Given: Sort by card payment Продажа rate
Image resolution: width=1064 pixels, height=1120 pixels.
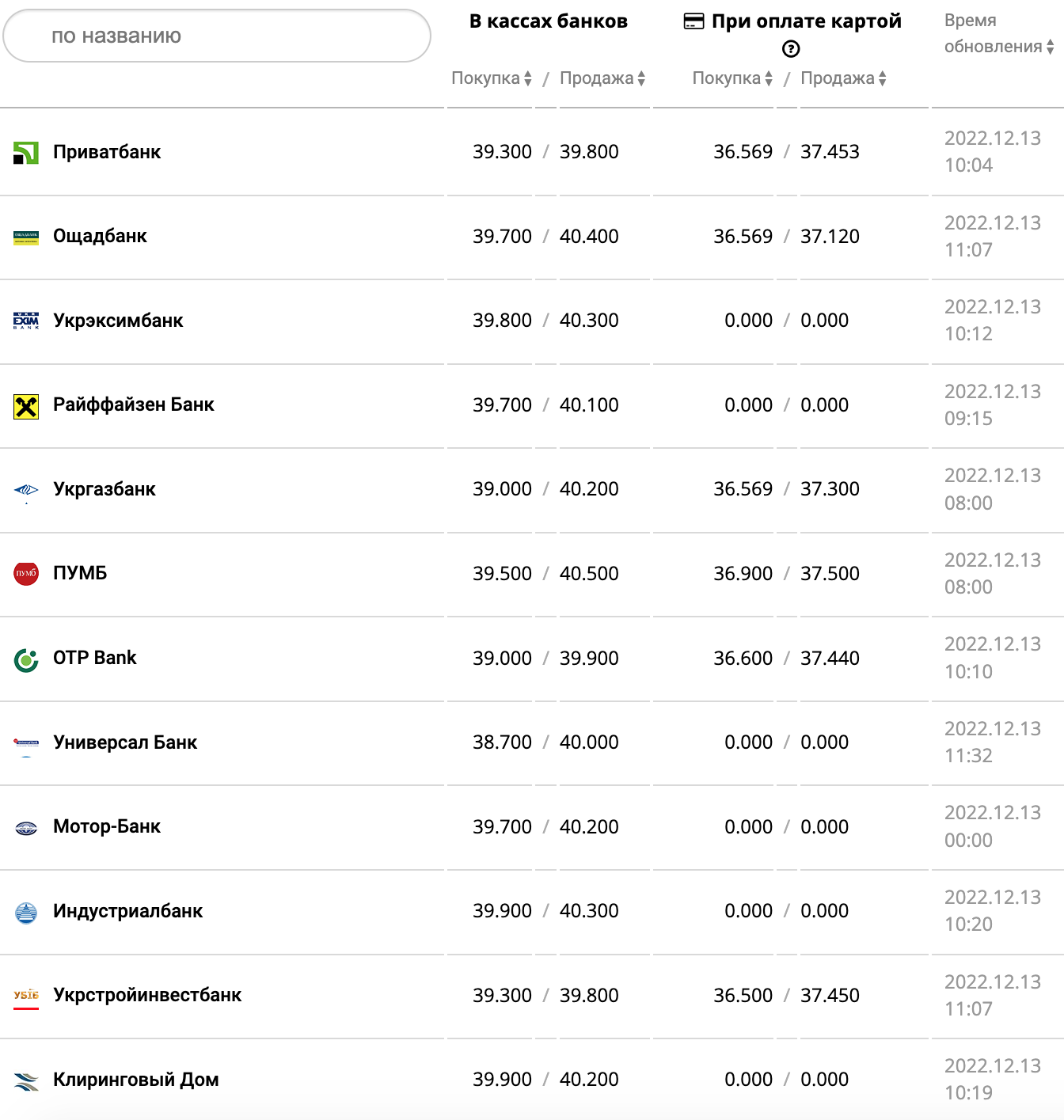Looking at the screenshot, I should [842, 78].
